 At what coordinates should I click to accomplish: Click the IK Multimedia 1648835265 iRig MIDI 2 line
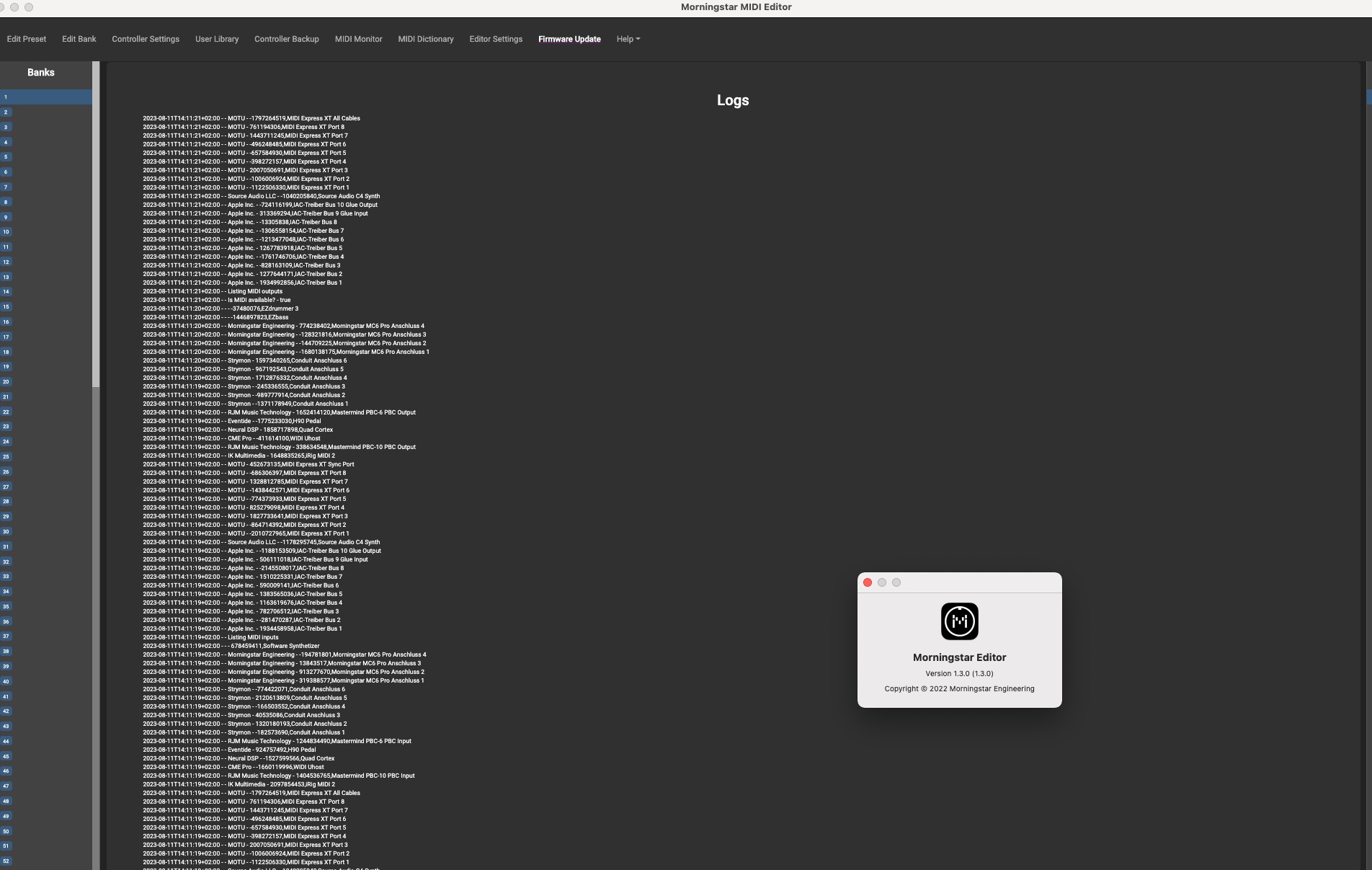point(239,456)
